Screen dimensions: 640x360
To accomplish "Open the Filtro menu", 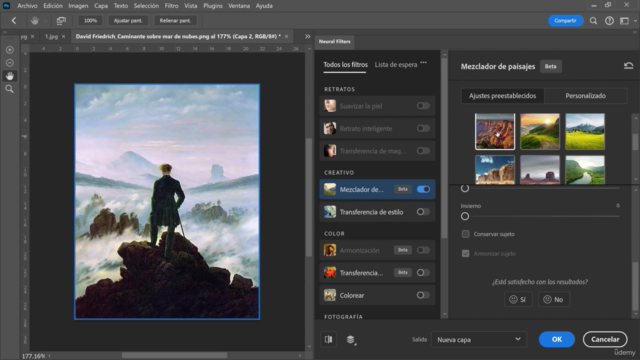I will pos(171,6).
